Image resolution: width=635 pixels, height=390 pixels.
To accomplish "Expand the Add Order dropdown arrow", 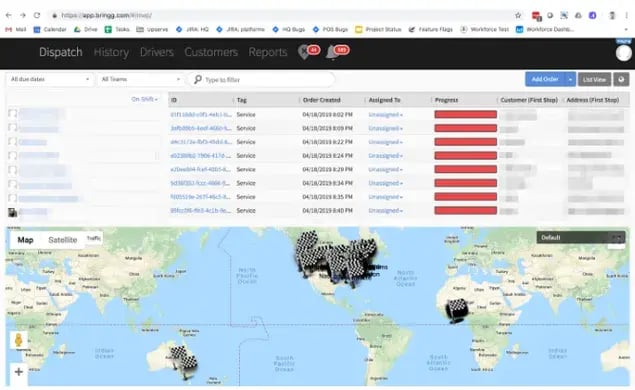I will [x=570, y=79].
